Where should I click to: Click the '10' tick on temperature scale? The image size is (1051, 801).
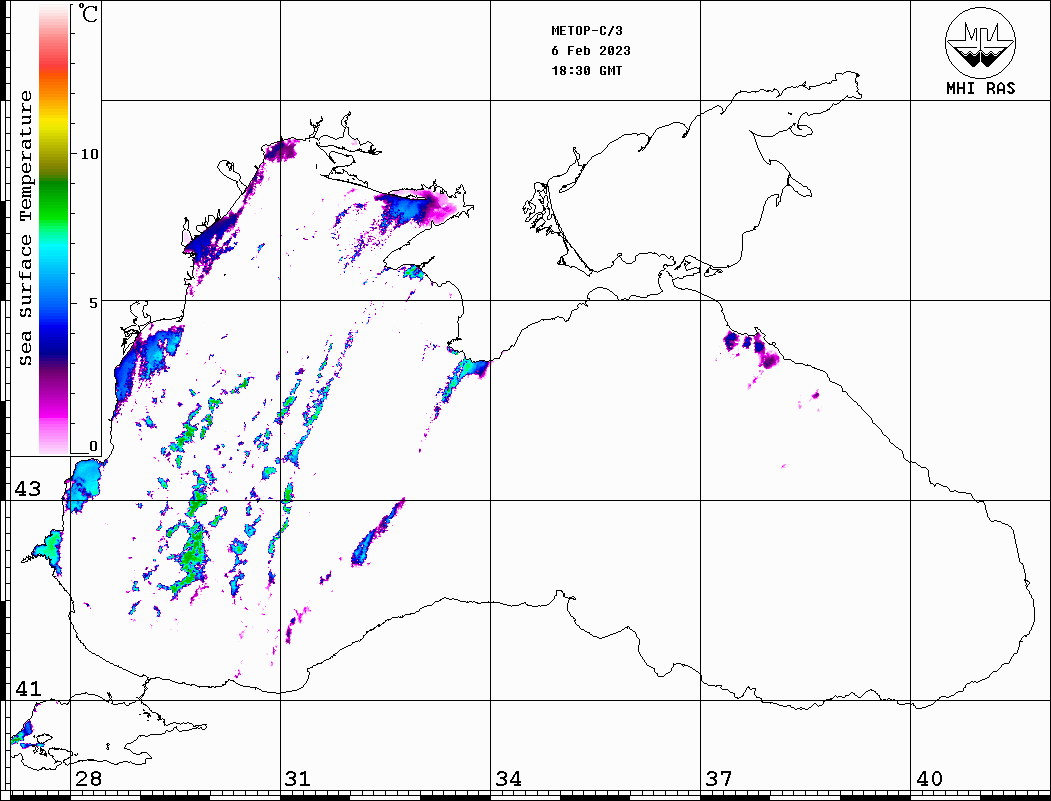(89, 154)
